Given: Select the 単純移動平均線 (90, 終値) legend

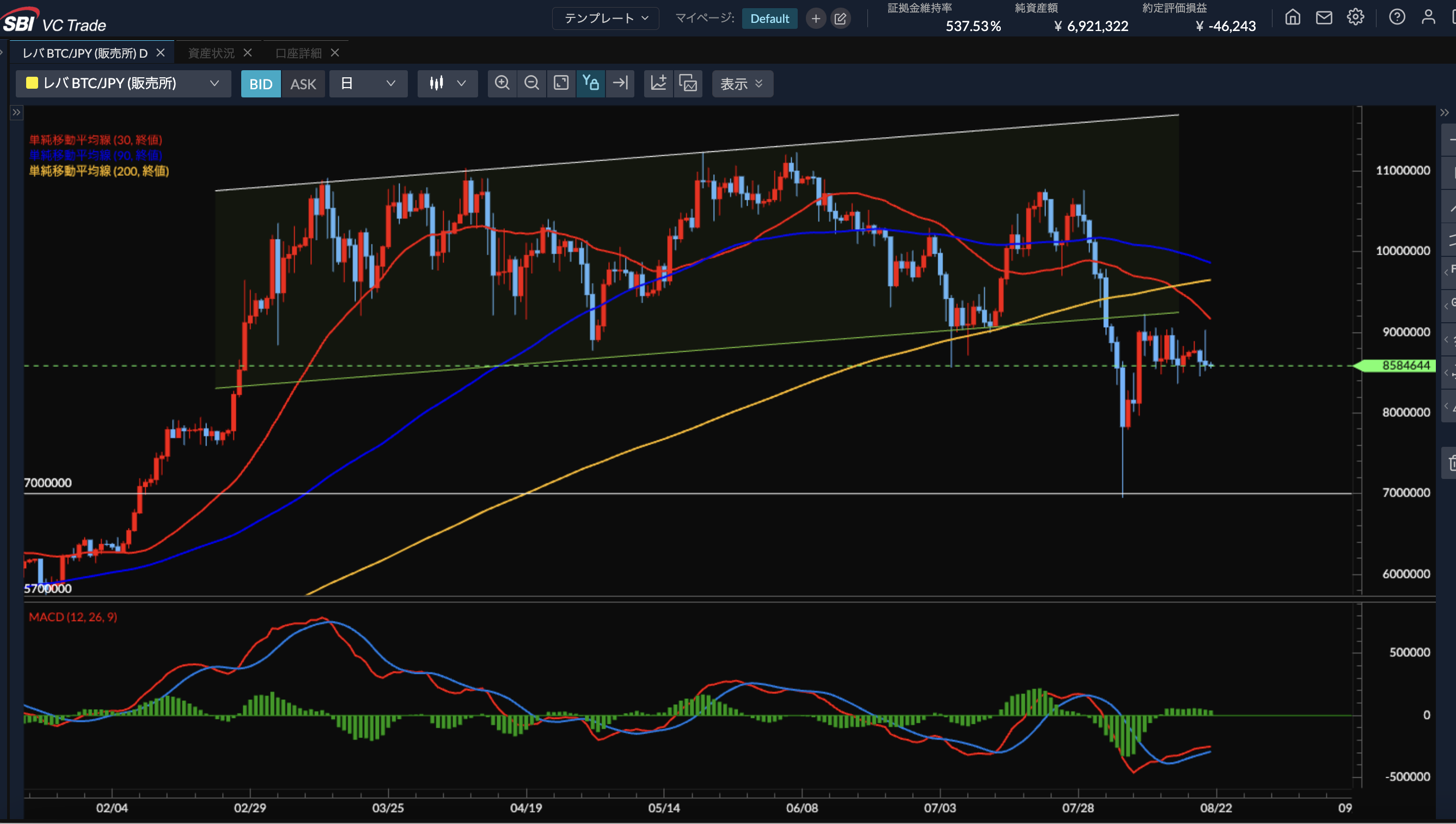Looking at the screenshot, I should click(x=96, y=155).
